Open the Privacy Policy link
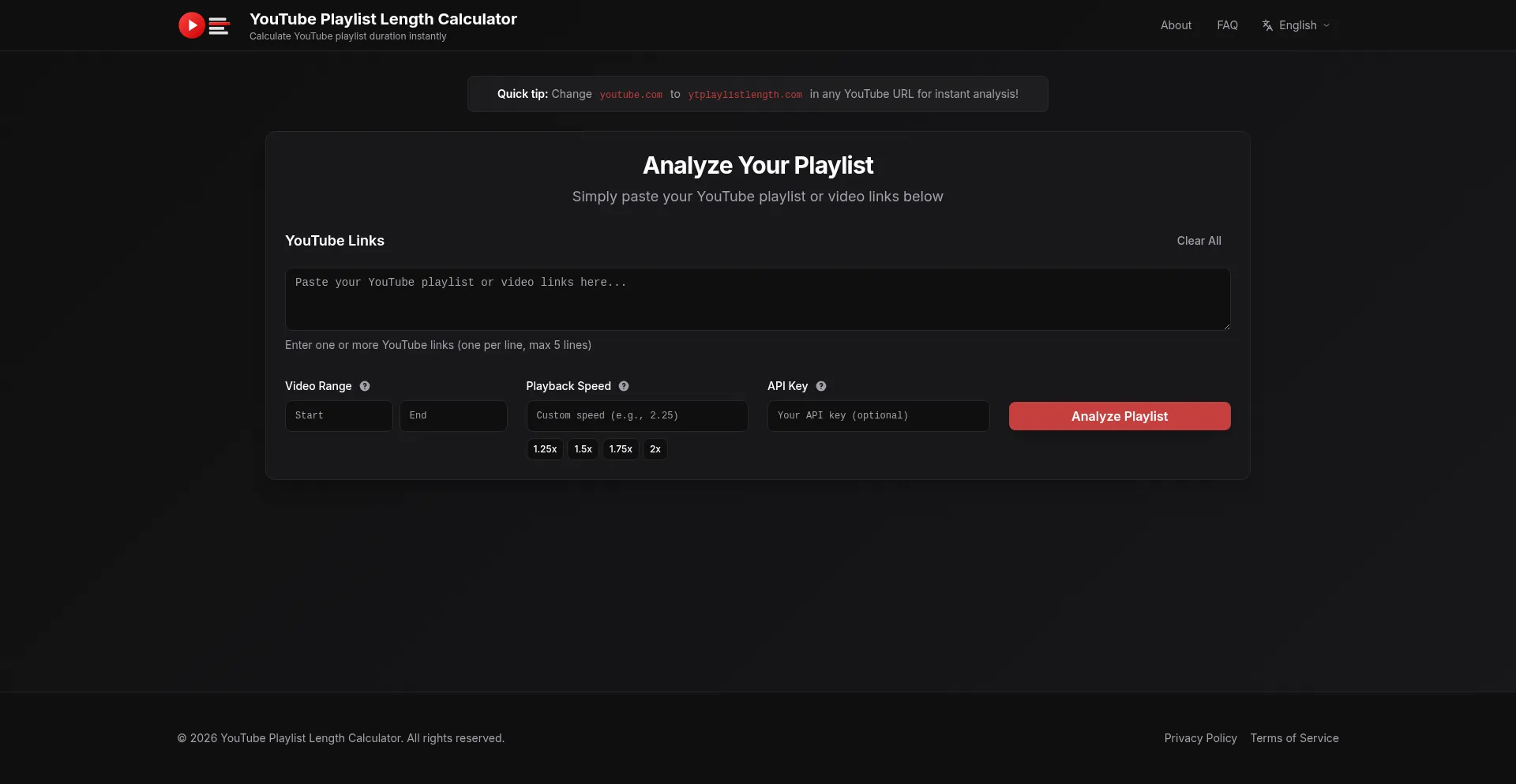Screen dimensions: 1516x784 click(1200, 738)
